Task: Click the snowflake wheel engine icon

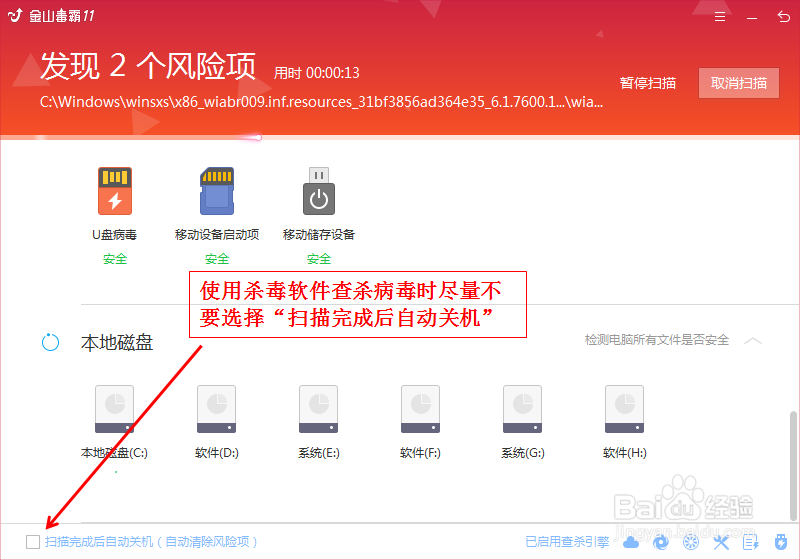Action: (x=691, y=542)
